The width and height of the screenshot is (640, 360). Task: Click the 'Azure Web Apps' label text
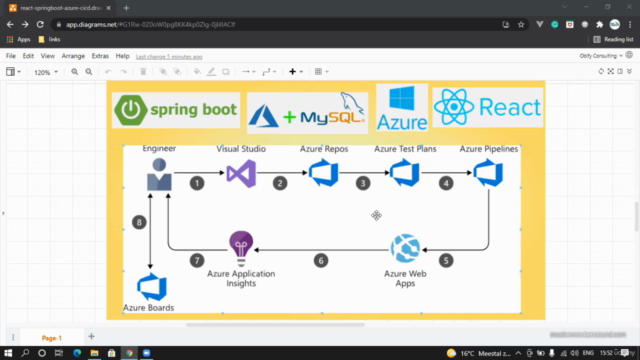[405, 278]
